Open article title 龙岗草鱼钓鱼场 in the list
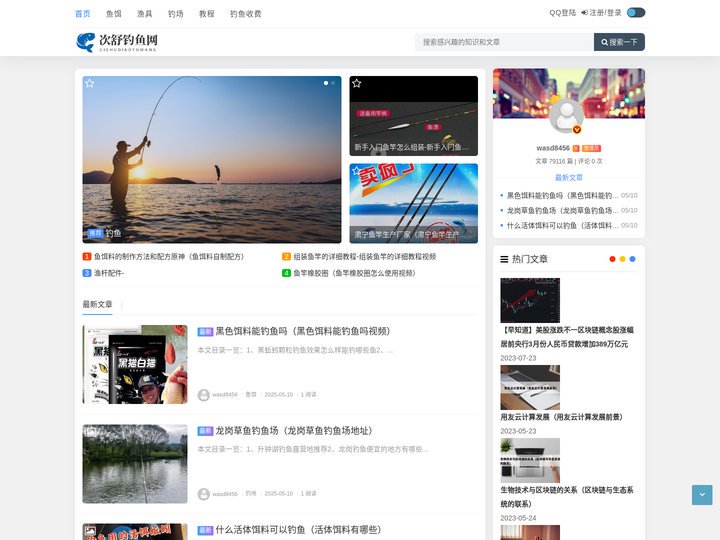Viewport: 720px width, 540px height. pyautogui.click(x=294, y=431)
